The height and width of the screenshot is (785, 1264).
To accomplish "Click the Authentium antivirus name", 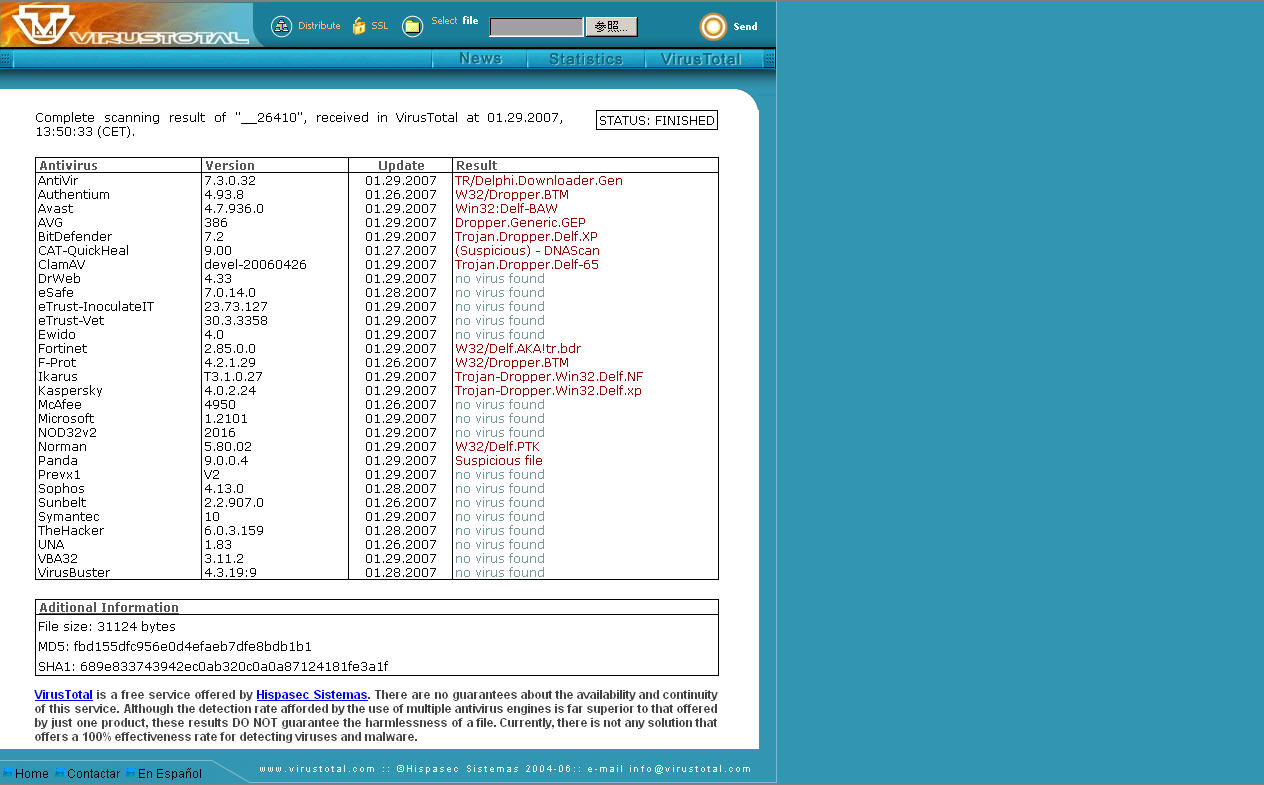I will [x=74, y=195].
